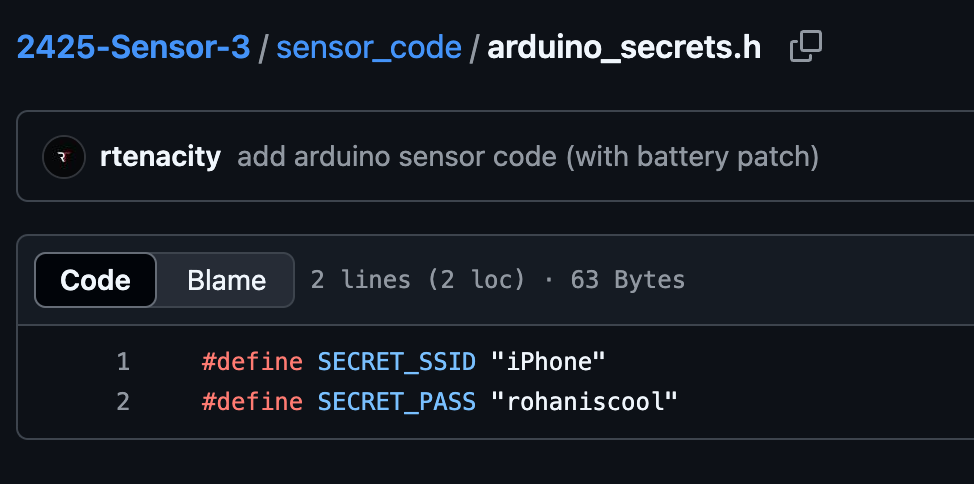Click the SECRET_PASS identifier

coord(396,402)
